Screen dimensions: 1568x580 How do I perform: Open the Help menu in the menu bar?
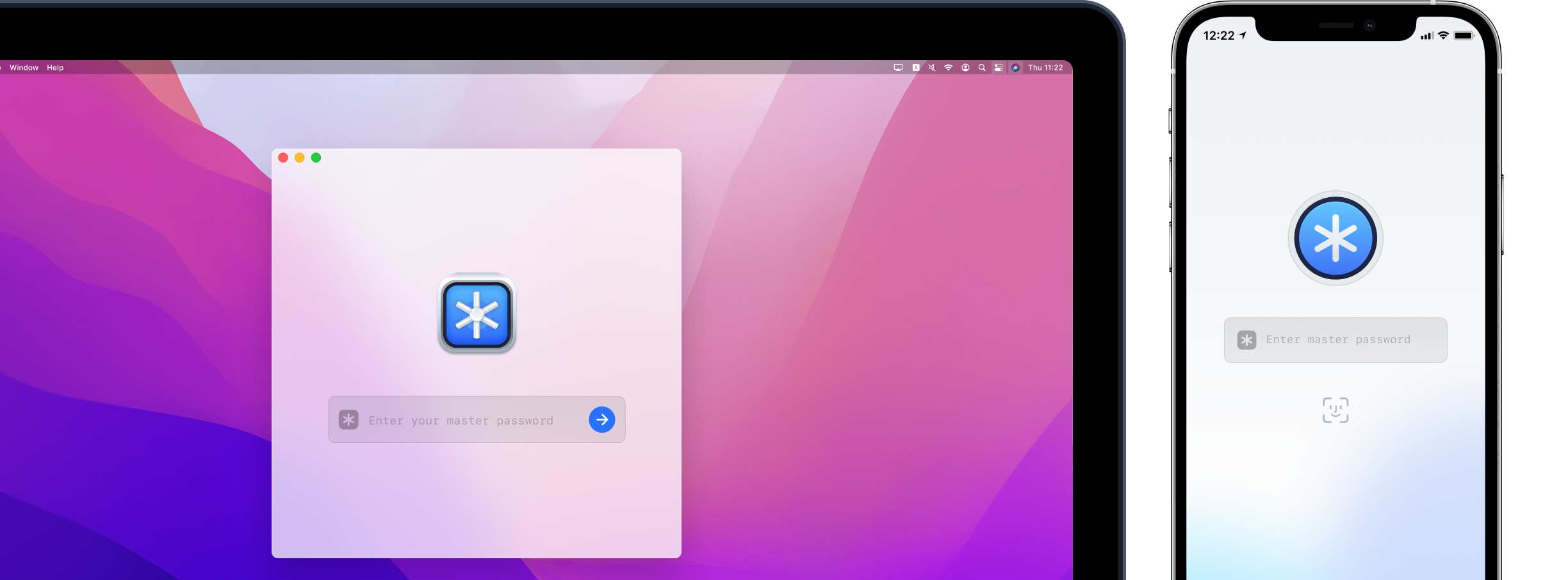(55, 68)
